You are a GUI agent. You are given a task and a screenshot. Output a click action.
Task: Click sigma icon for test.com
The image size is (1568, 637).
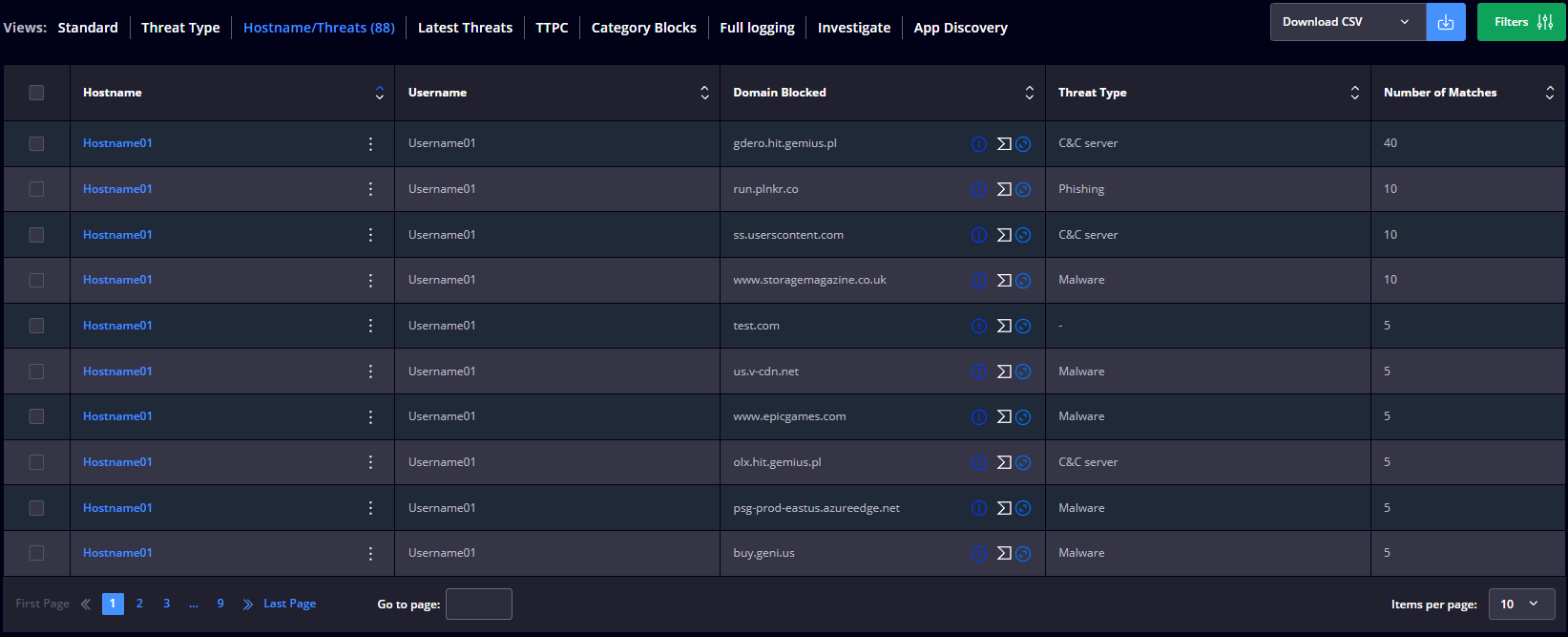[x=1004, y=326]
